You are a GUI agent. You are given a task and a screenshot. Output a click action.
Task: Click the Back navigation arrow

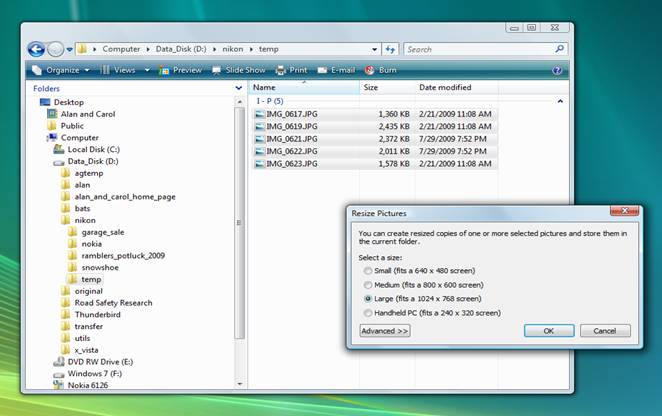pyautogui.click(x=36, y=49)
